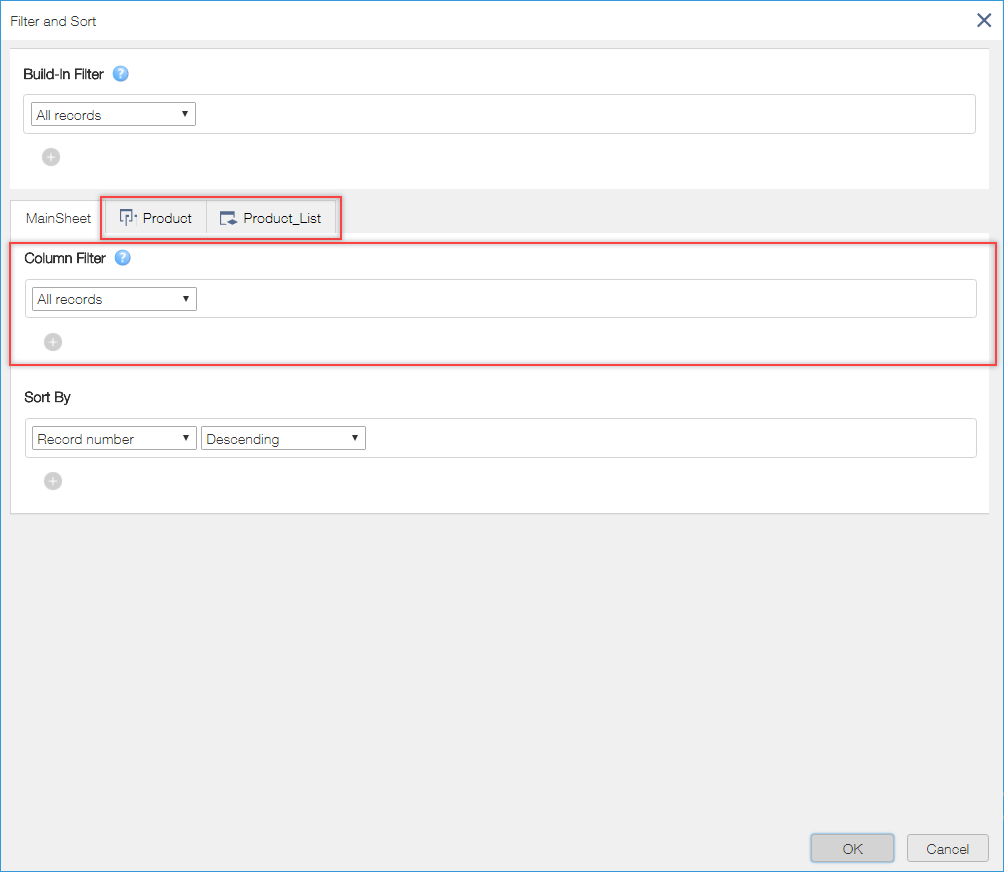1004x872 pixels.
Task: Click the Sort By heading text
Action: 47,397
